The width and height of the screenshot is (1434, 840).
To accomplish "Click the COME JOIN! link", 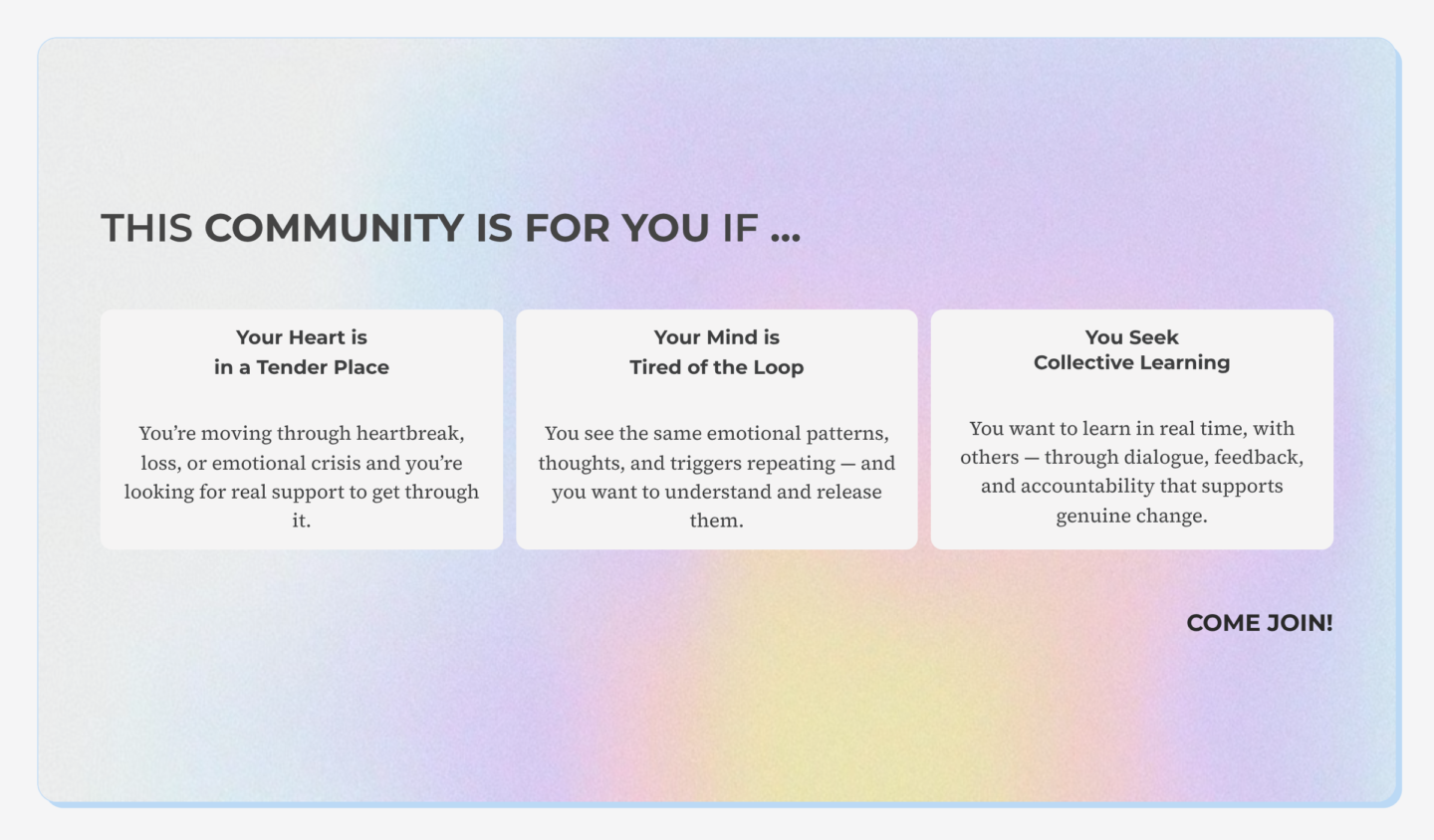I will tap(1259, 623).
